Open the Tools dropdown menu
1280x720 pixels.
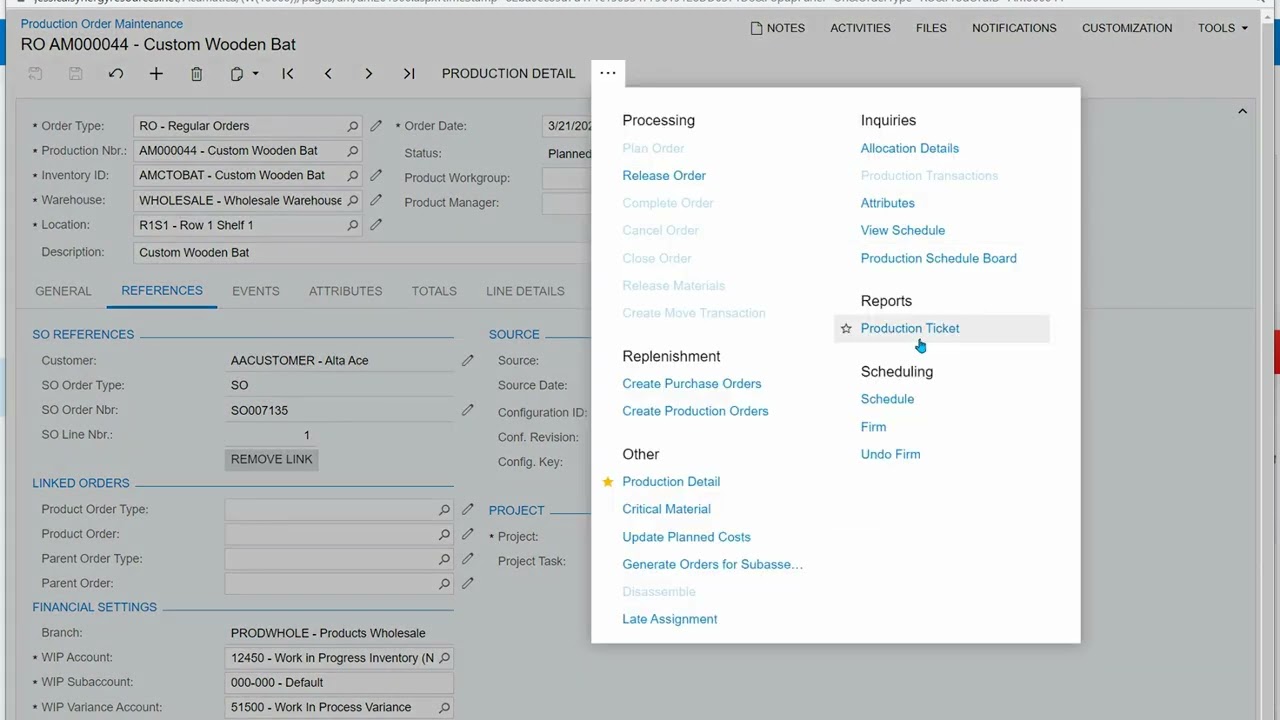pos(1223,28)
